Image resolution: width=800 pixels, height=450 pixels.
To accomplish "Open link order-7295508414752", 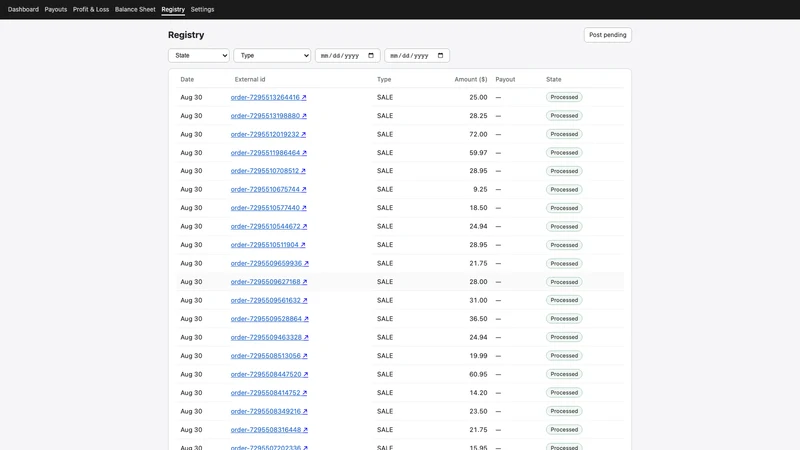I will 269,393.
